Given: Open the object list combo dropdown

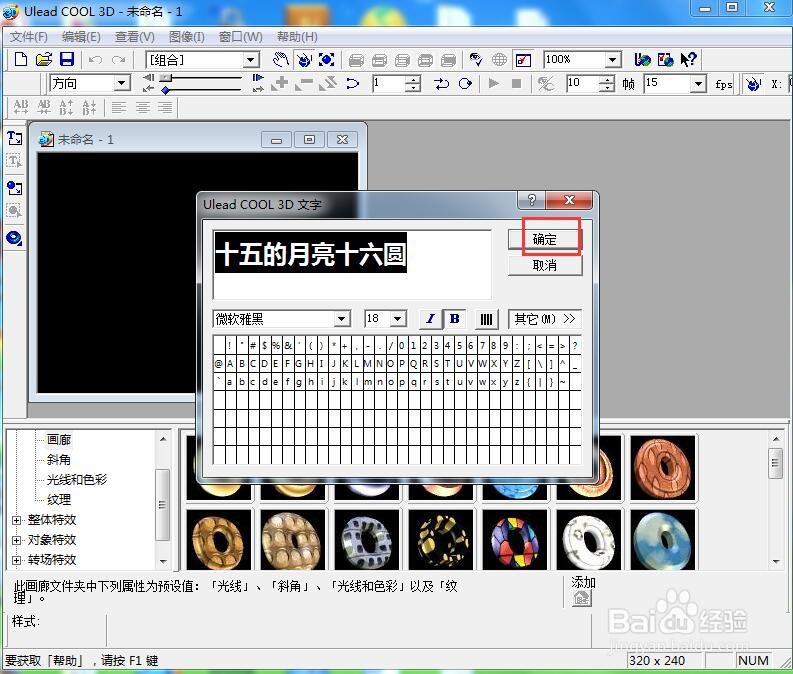Looking at the screenshot, I should 250,60.
